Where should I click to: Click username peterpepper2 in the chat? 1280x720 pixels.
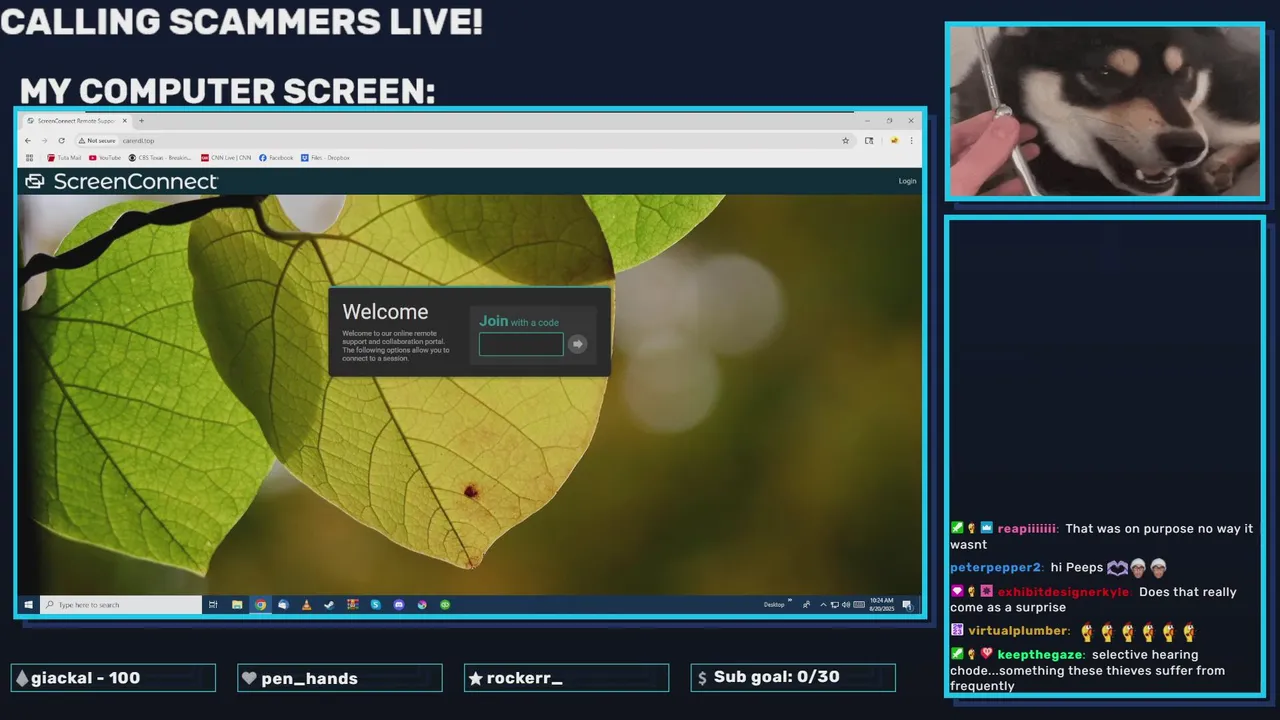click(996, 568)
